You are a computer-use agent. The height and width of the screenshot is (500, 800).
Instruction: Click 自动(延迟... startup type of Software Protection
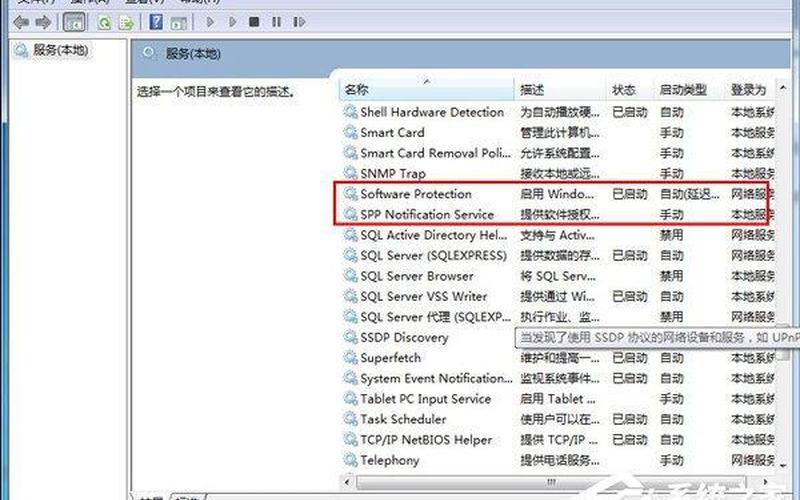pos(689,194)
